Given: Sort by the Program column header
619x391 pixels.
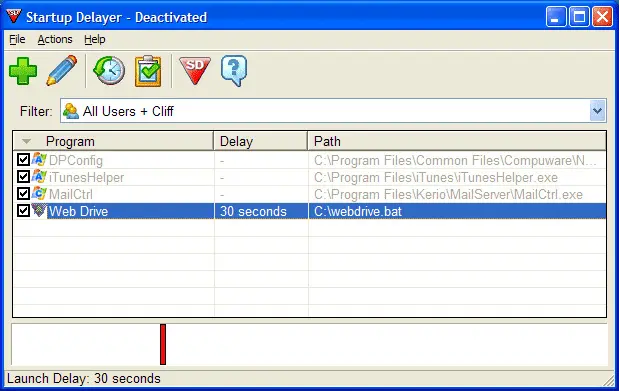Looking at the screenshot, I should pyautogui.click(x=113, y=141).
